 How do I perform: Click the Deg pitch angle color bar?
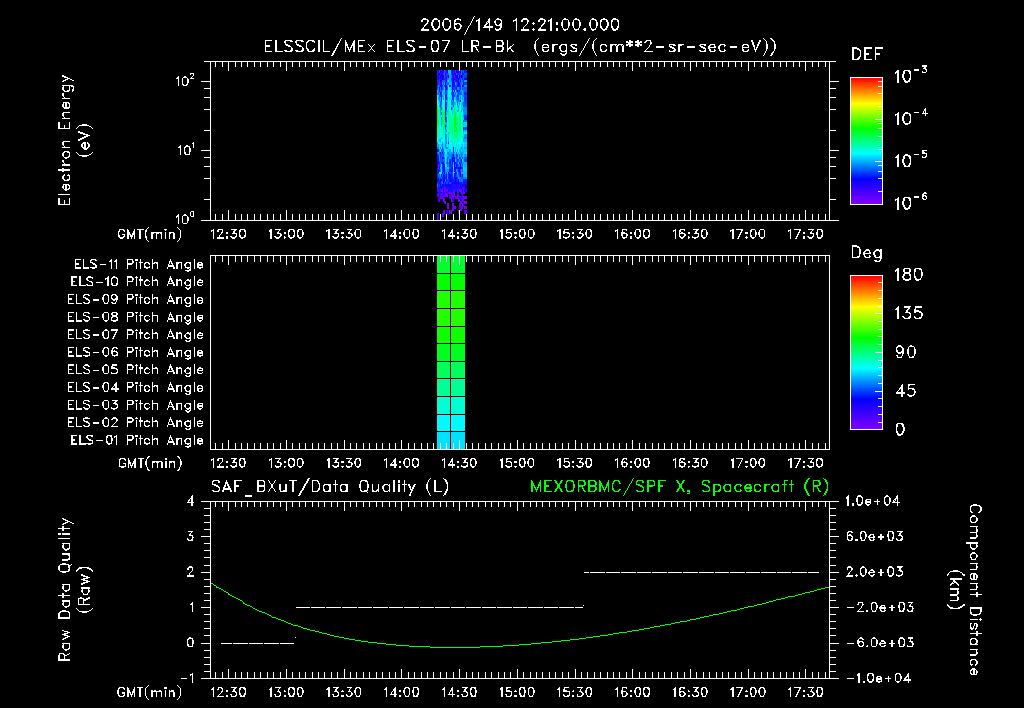tap(866, 353)
